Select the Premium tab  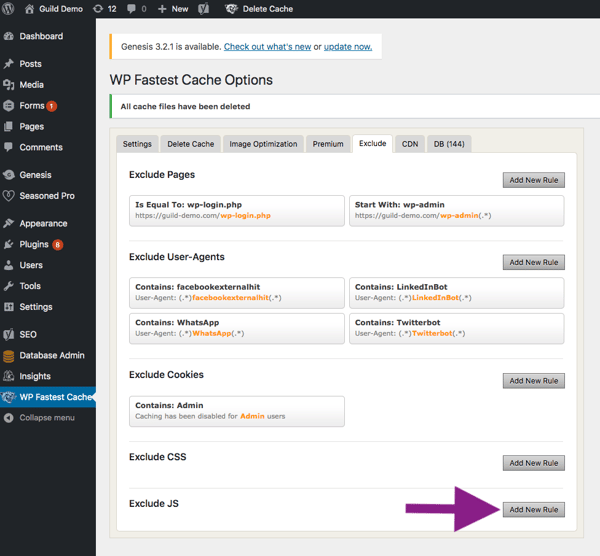(328, 144)
